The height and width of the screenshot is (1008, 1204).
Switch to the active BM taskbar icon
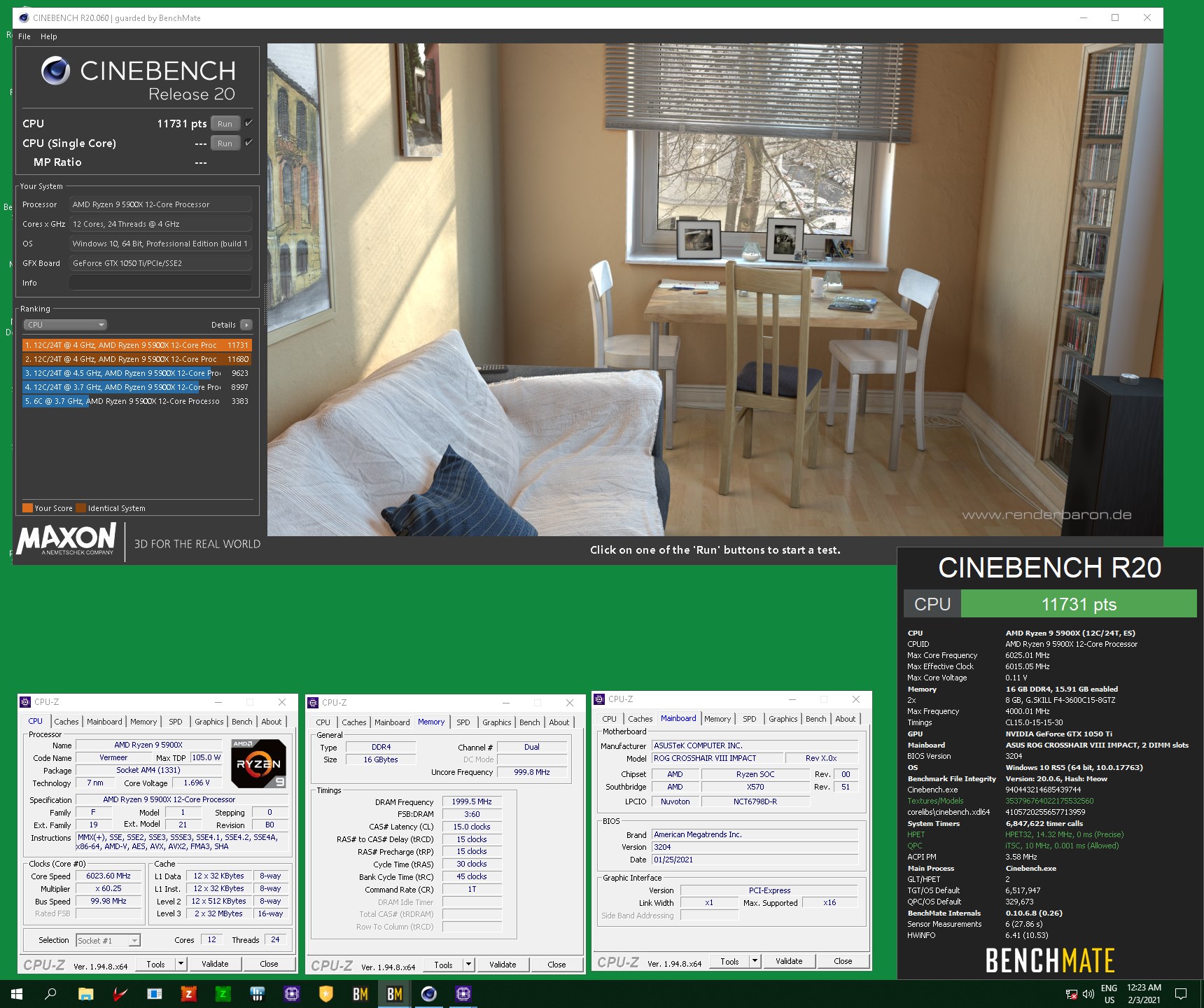pos(394,994)
